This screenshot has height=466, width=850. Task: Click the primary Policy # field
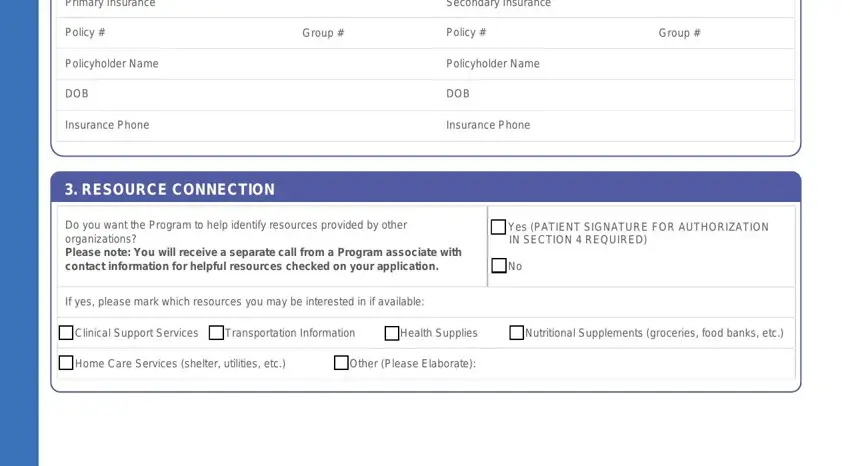pos(201,33)
